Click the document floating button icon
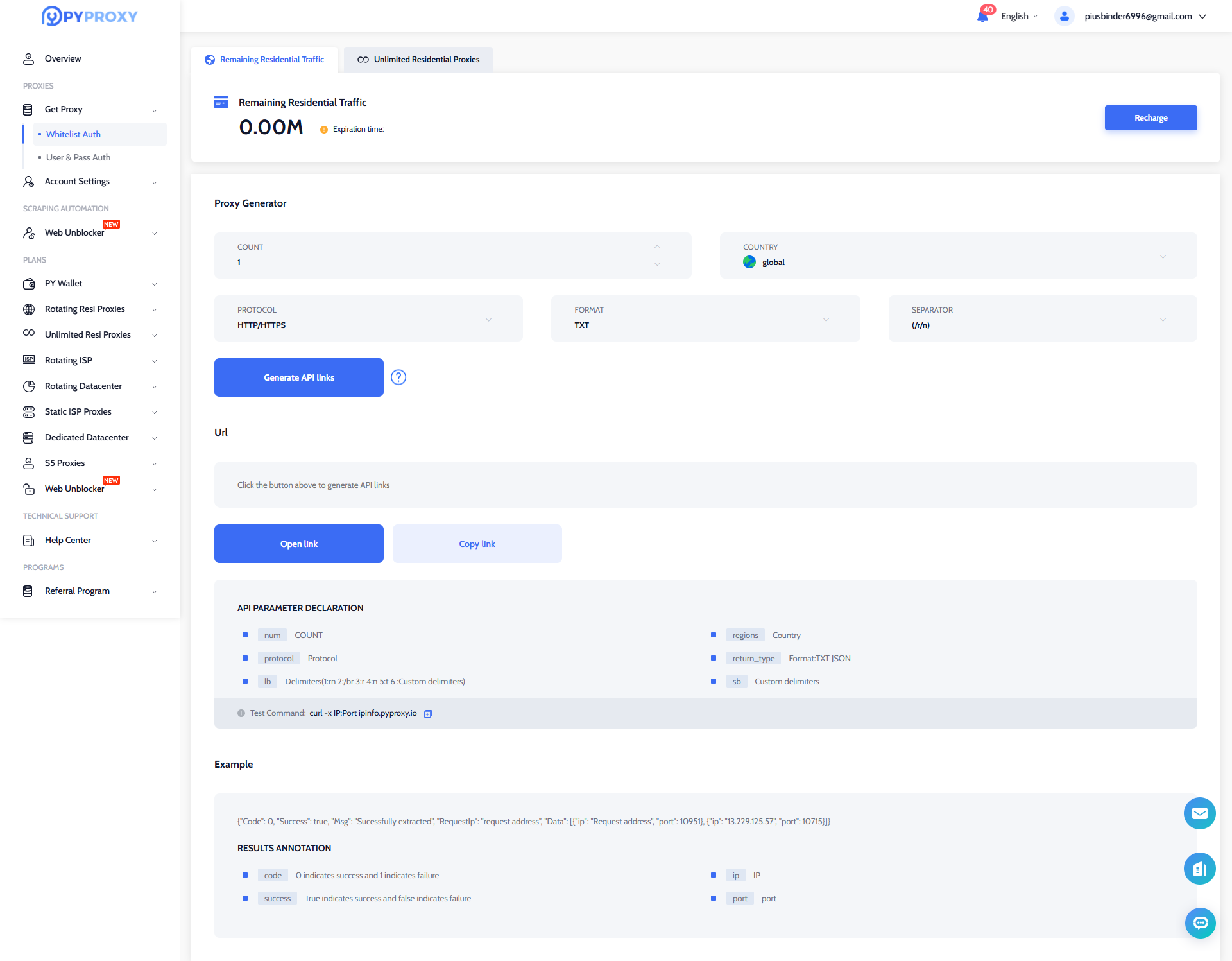Image resolution: width=1232 pixels, height=961 pixels. click(x=1199, y=869)
